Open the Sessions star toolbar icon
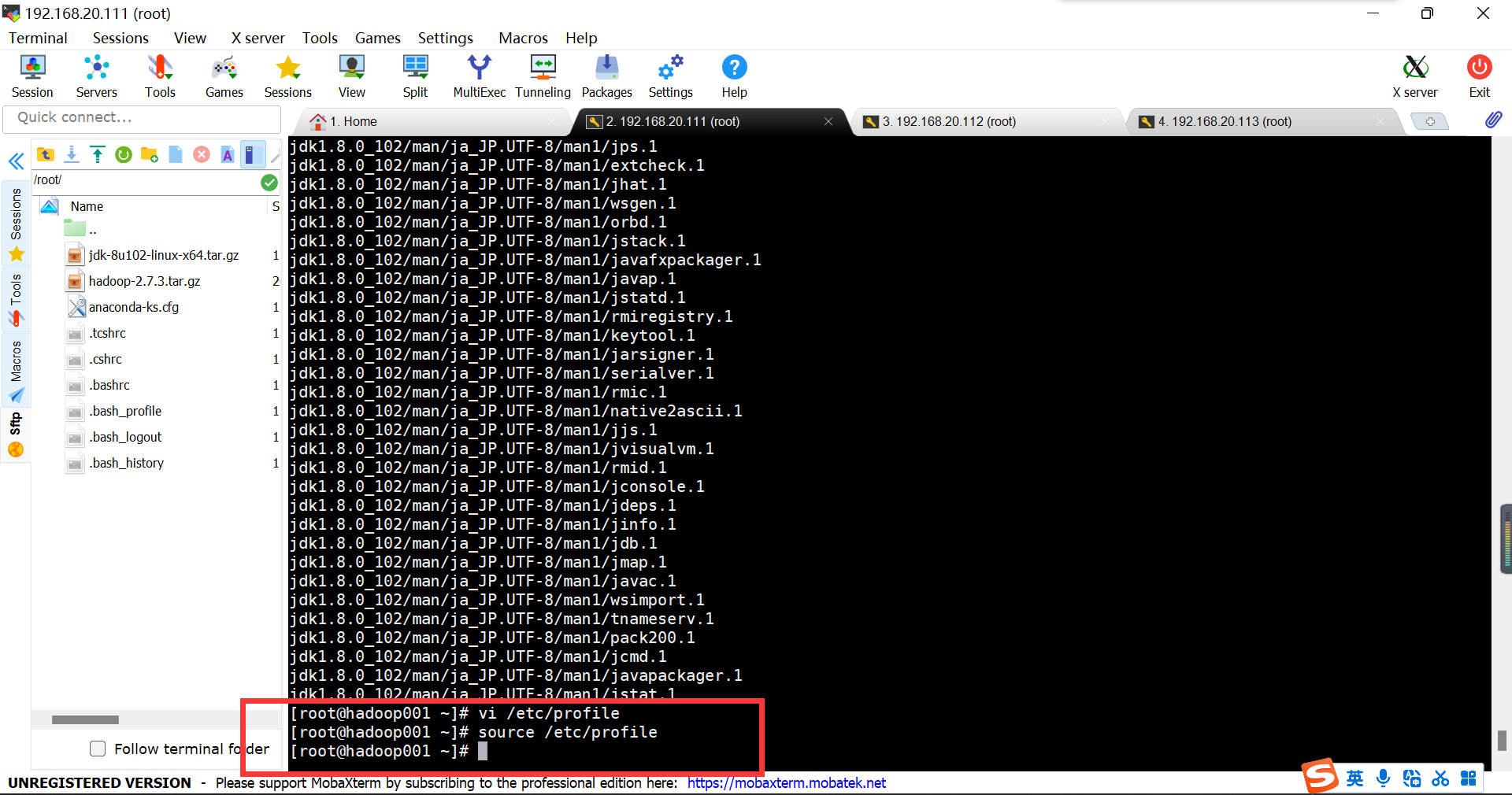 click(288, 76)
